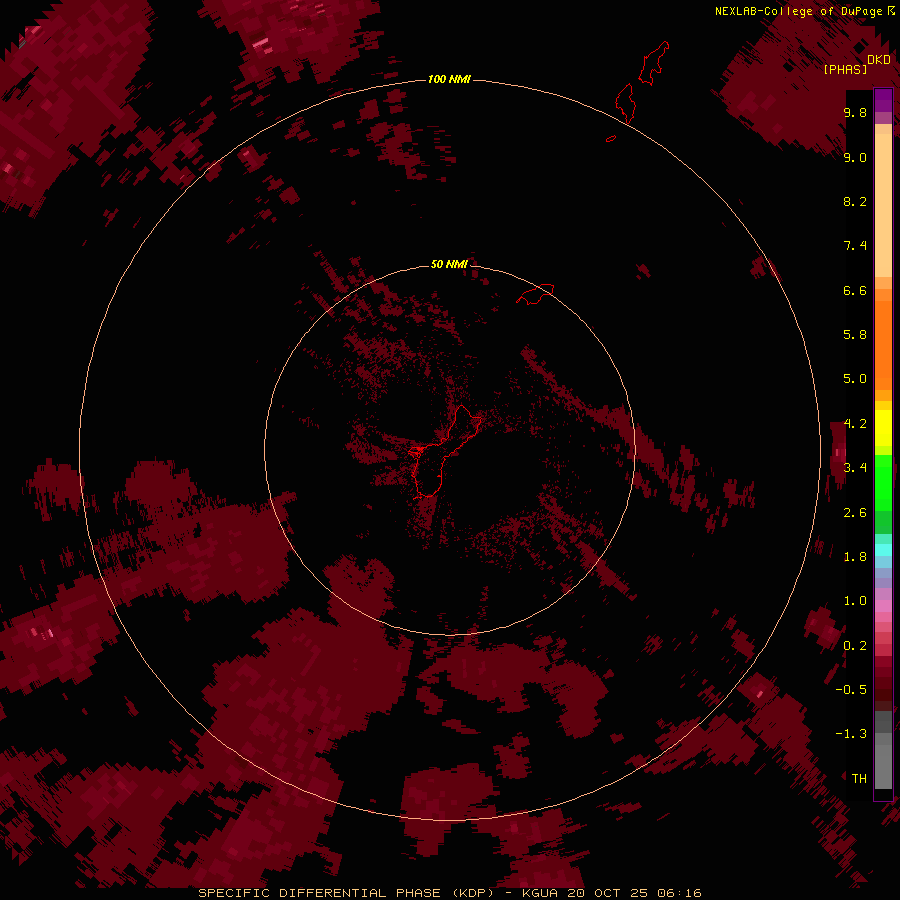900x900 pixels.
Task: Click the TH threshold legend label
Action: (859, 779)
